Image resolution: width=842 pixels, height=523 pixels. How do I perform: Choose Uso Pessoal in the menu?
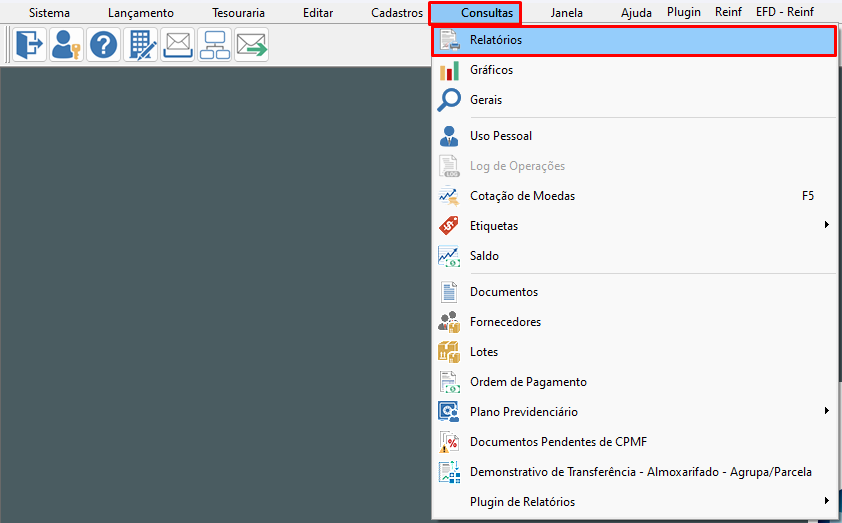click(634, 136)
